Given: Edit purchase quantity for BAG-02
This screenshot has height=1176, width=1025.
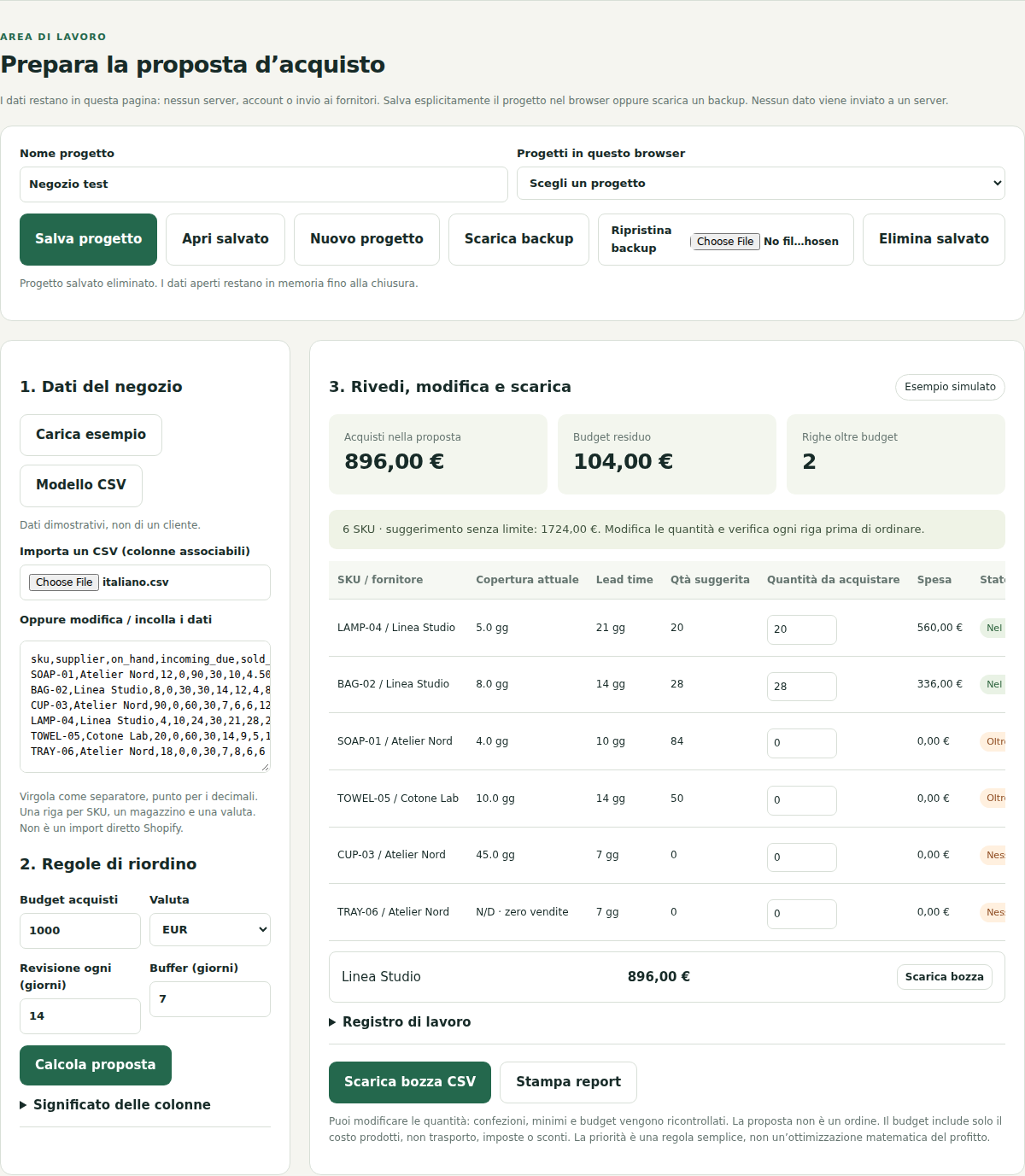Looking at the screenshot, I should 801,687.
